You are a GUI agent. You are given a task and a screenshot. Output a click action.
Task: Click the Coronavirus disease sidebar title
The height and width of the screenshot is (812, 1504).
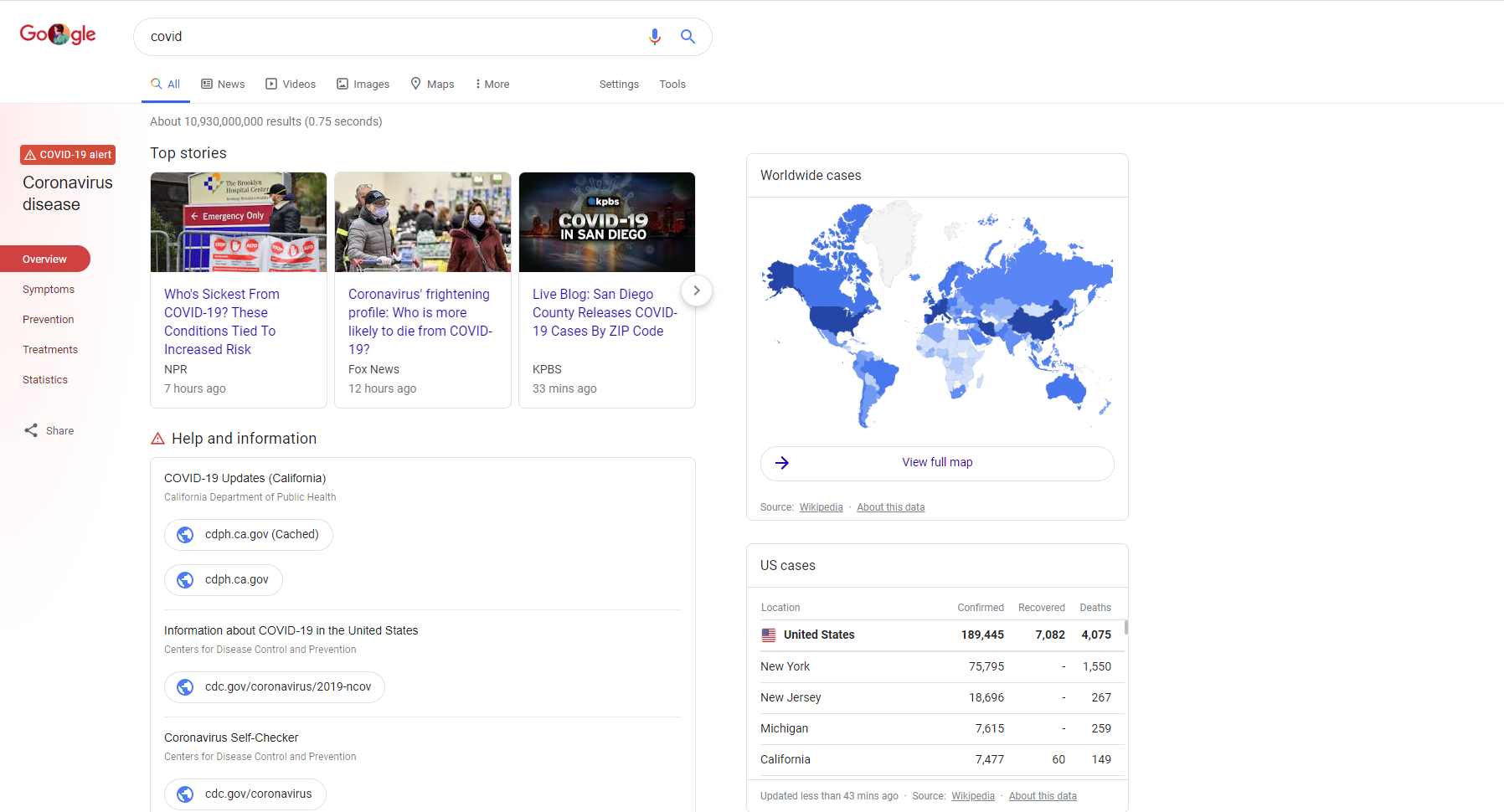pos(68,193)
